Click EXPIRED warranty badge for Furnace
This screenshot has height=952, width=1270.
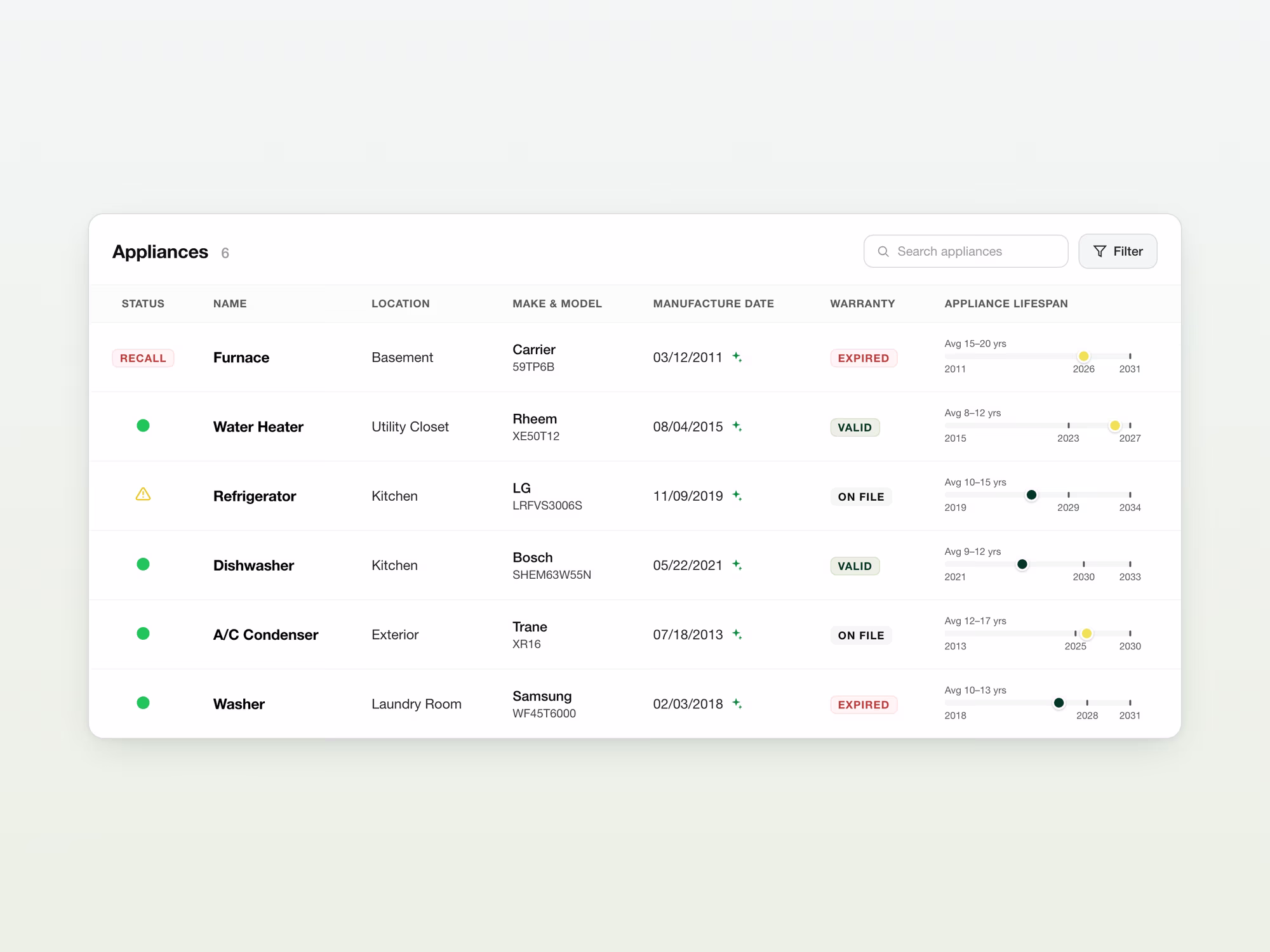864,358
